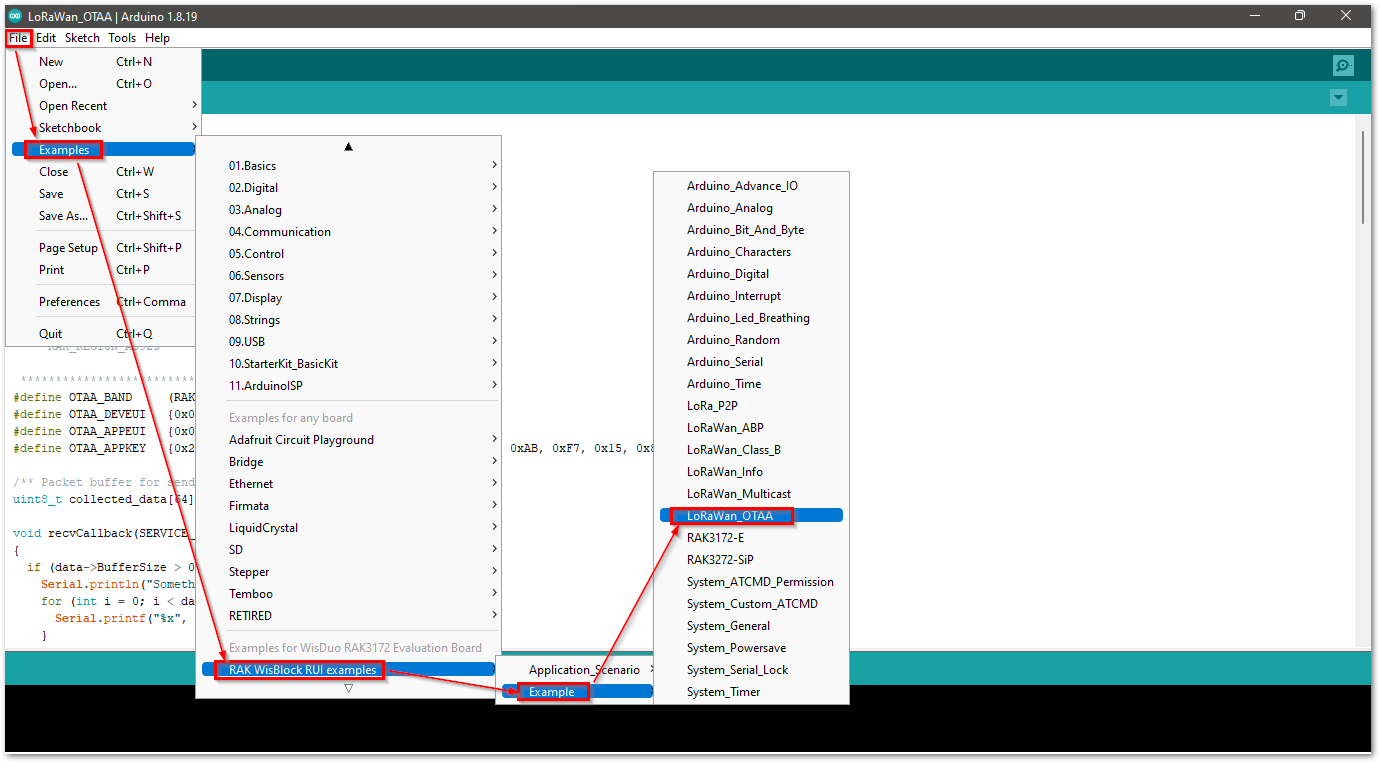Open the Arduino_Interrupt example
This screenshot has width=1380, height=763.
751,296
